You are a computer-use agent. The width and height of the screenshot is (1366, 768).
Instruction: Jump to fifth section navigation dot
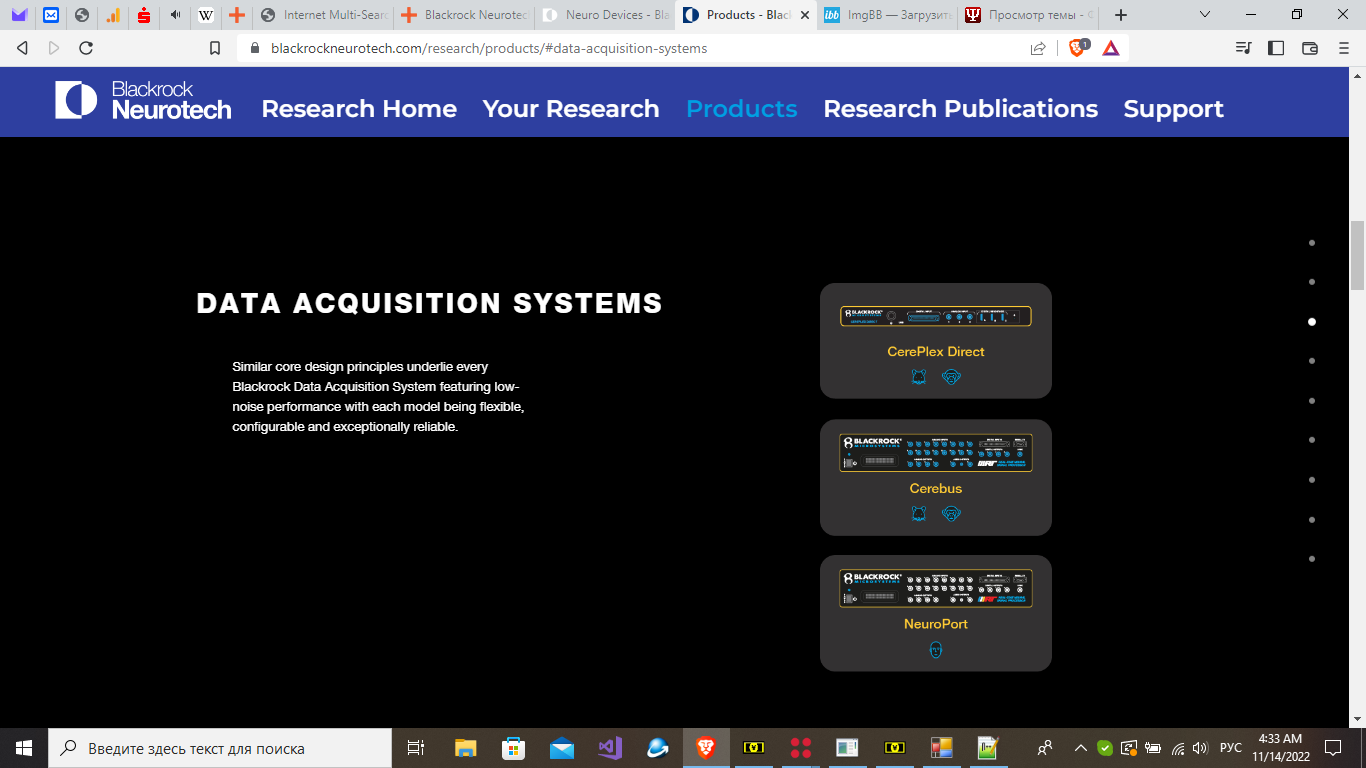coord(1312,401)
